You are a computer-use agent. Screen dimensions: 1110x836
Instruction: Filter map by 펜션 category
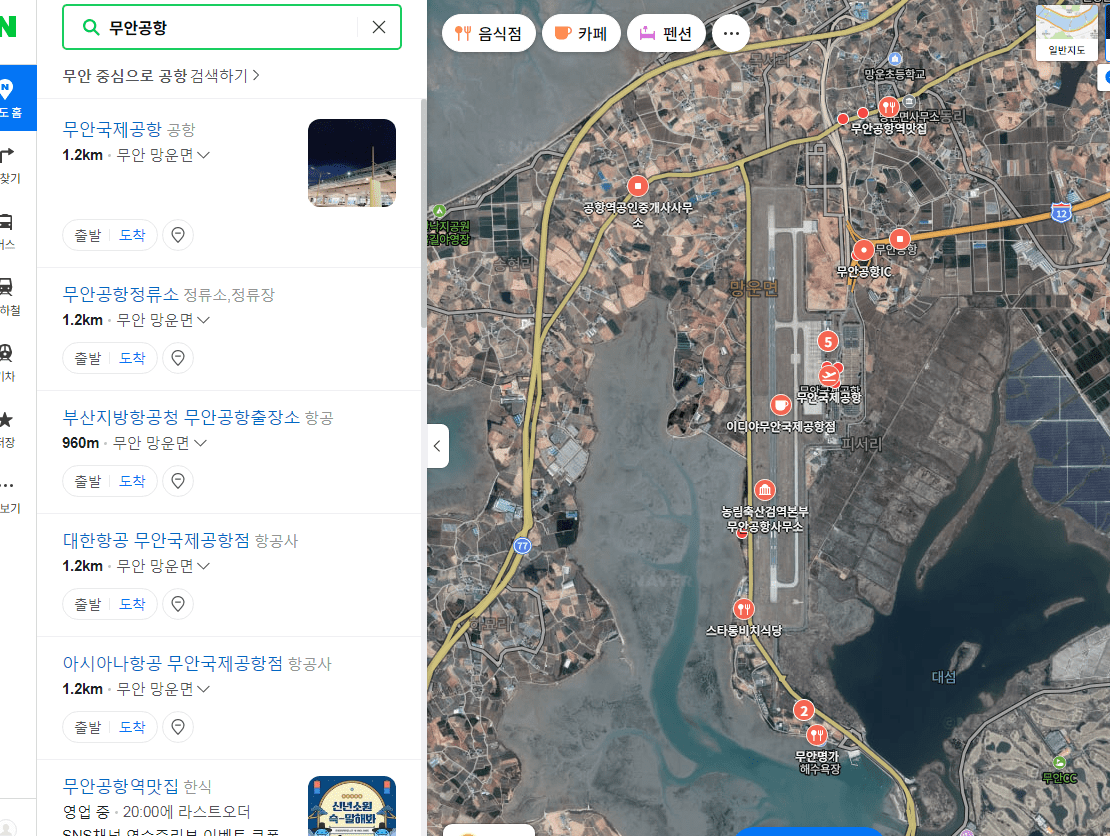pyautogui.click(x=666, y=33)
